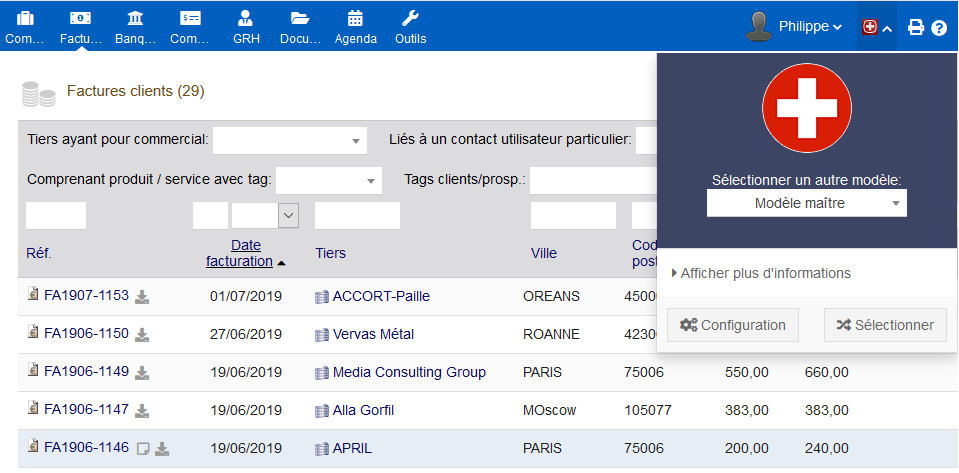Screen dimensions: 959x473
Task: Open Tiers ayant pour commercial dropdown
Action: coord(289,141)
